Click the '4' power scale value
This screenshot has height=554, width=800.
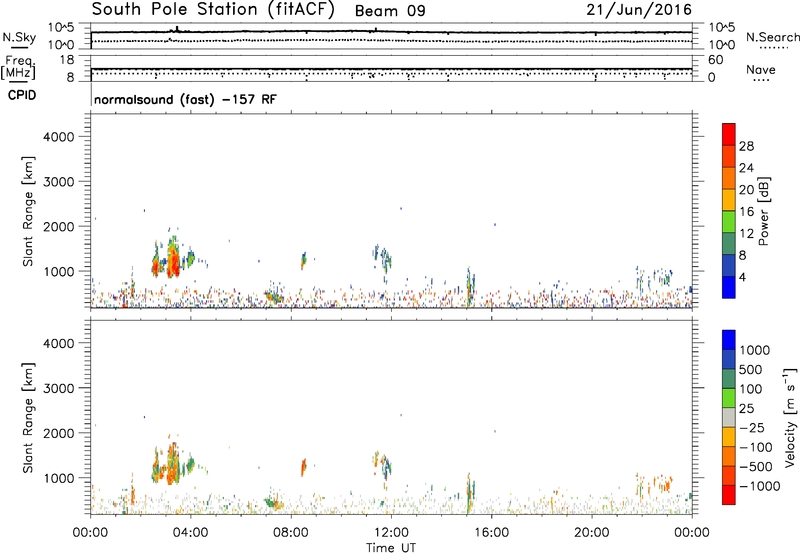point(742,277)
